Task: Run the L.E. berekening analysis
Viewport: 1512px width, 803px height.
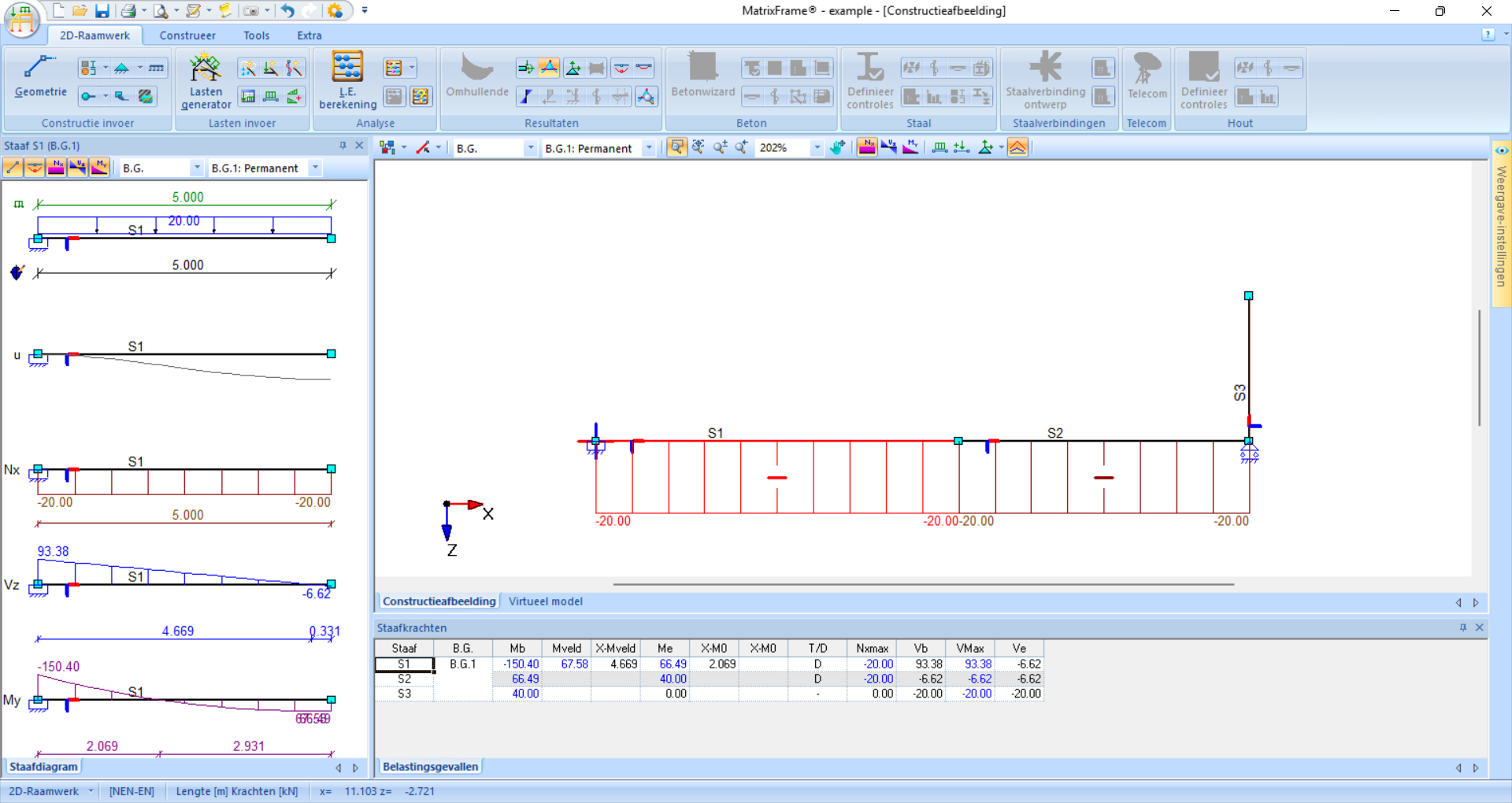Action: pos(347,80)
